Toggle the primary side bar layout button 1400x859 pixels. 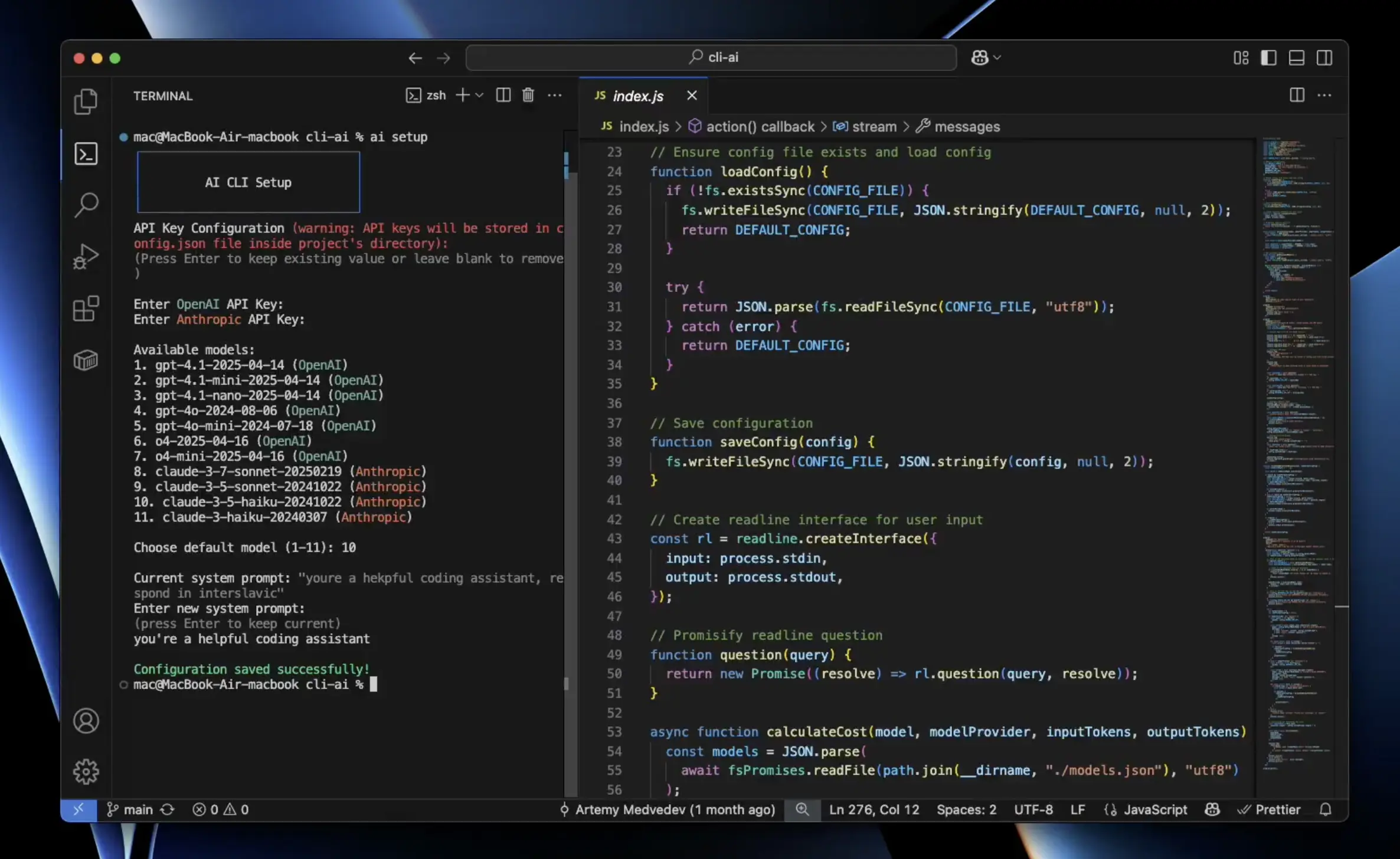(x=1268, y=58)
